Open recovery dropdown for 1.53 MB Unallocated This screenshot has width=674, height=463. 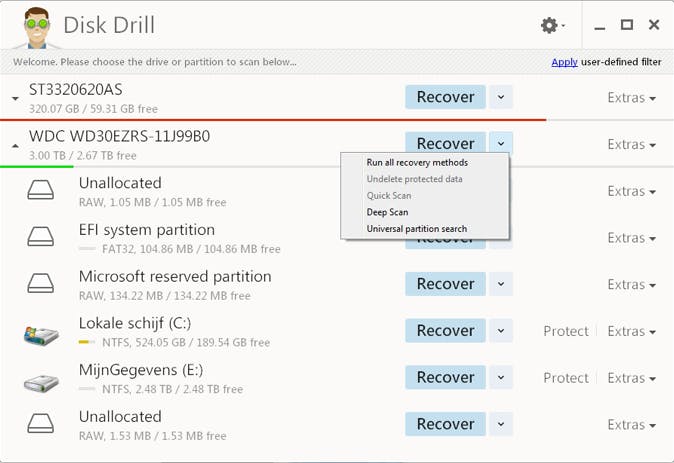click(501, 424)
